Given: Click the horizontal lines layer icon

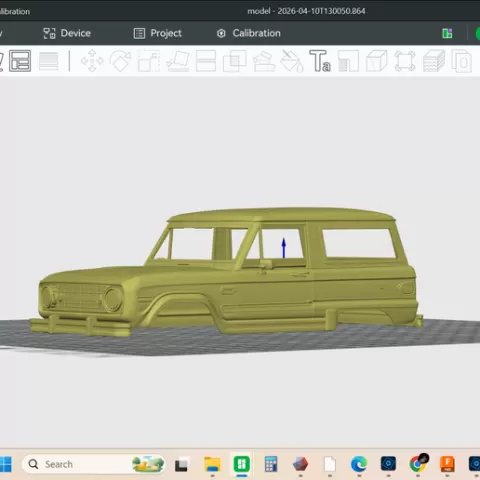Looking at the screenshot, I should click(x=49, y=61).
